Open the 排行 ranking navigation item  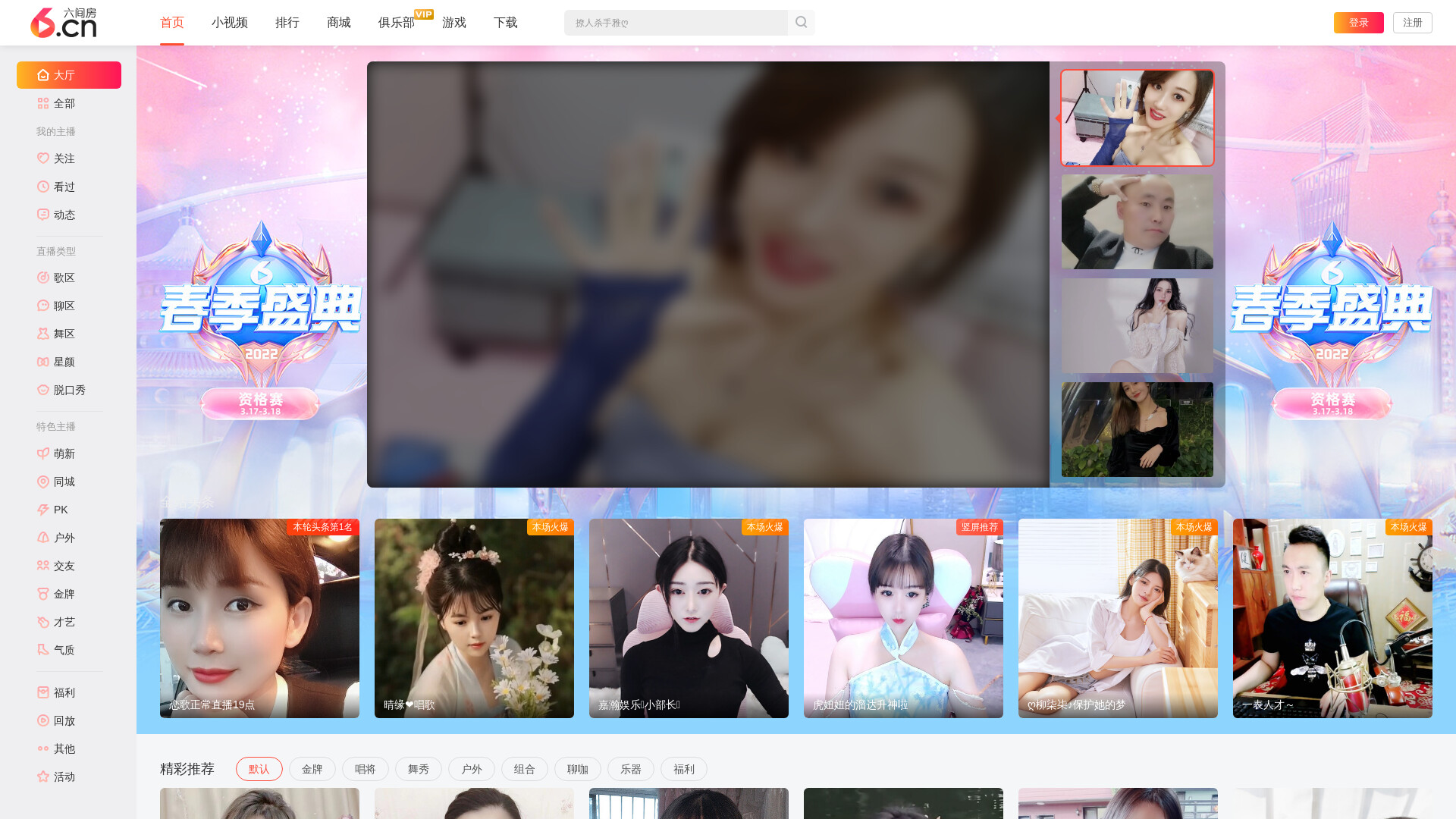pos(287,23)
